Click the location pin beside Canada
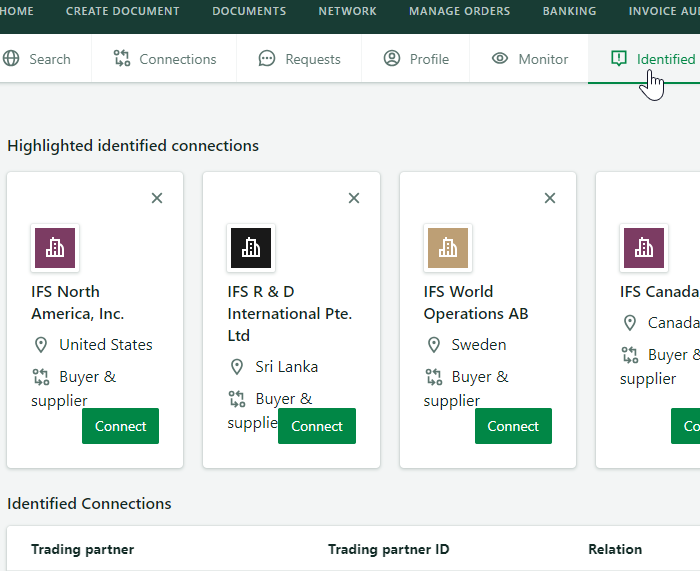Viewport: 700px width, 571px height. tap(629, 323)
